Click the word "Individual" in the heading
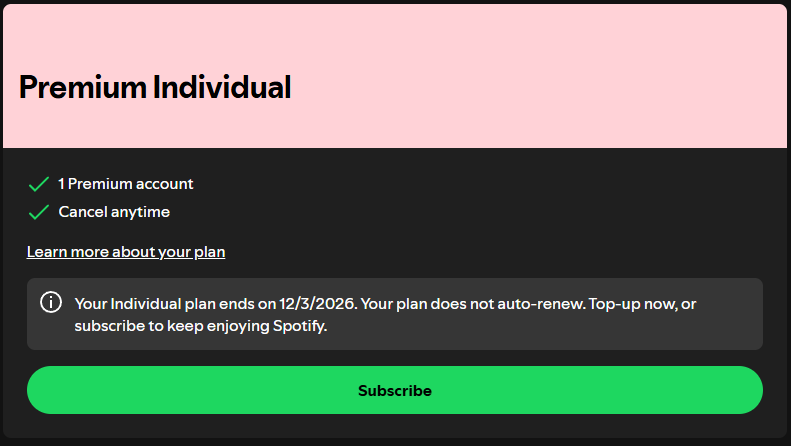This screenshot has width=791, height=446. pos(222,88)
